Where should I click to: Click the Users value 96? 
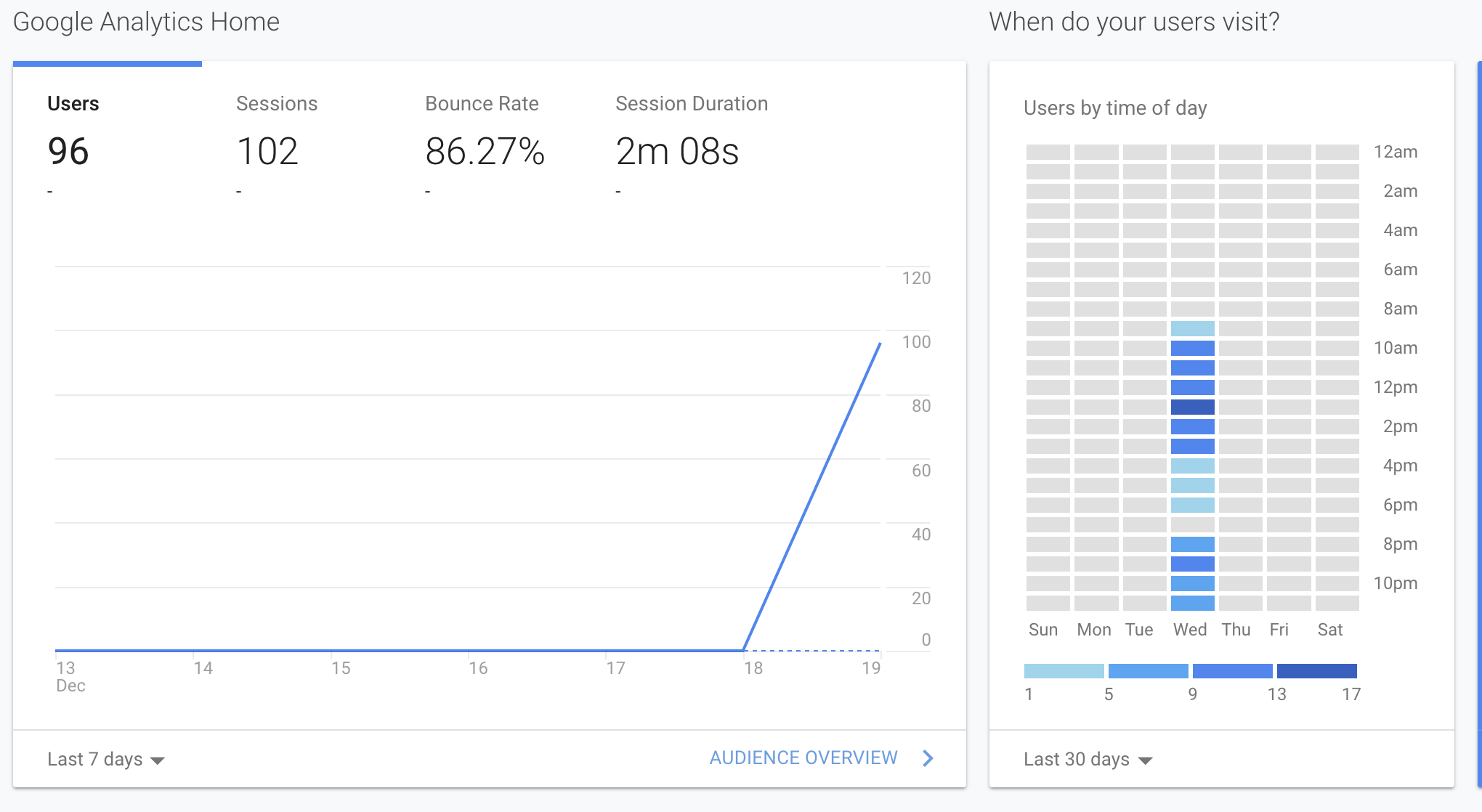pyautogui.click(x=68, y=152)
